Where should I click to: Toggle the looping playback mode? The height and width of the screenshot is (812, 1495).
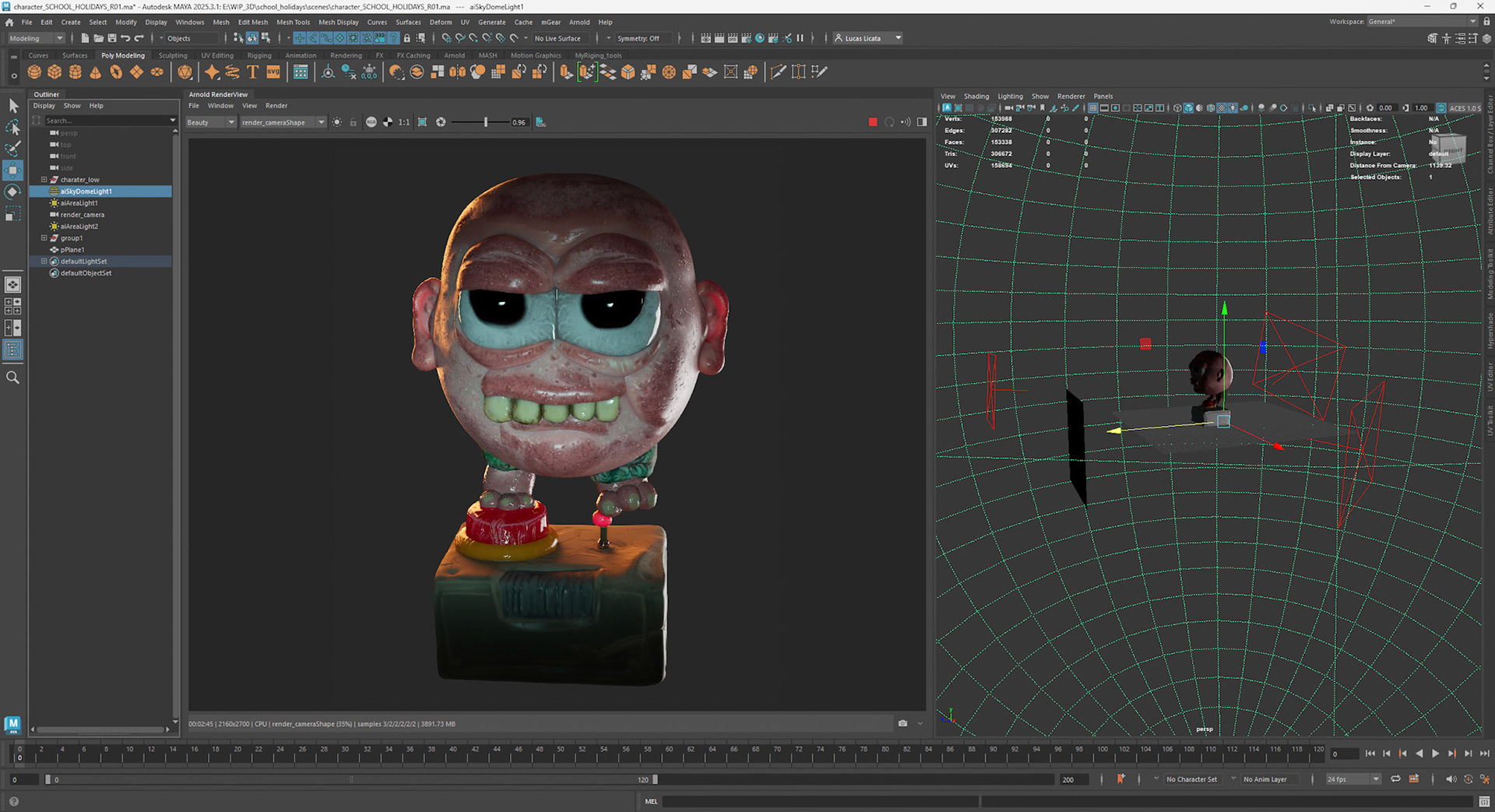pyautogui.click(x=1395, y=779)
